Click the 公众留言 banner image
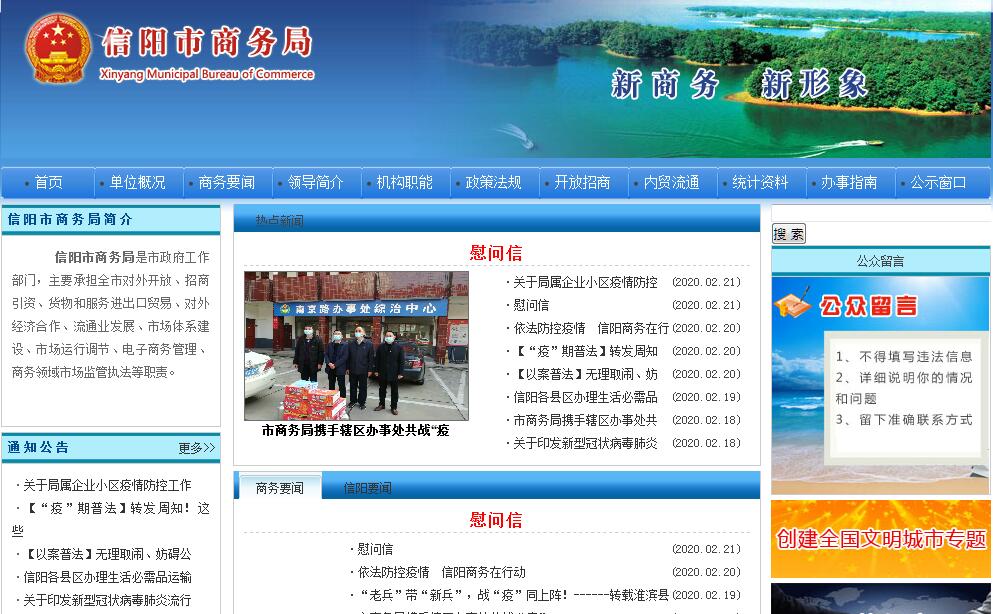 click(x=880, y=385)
